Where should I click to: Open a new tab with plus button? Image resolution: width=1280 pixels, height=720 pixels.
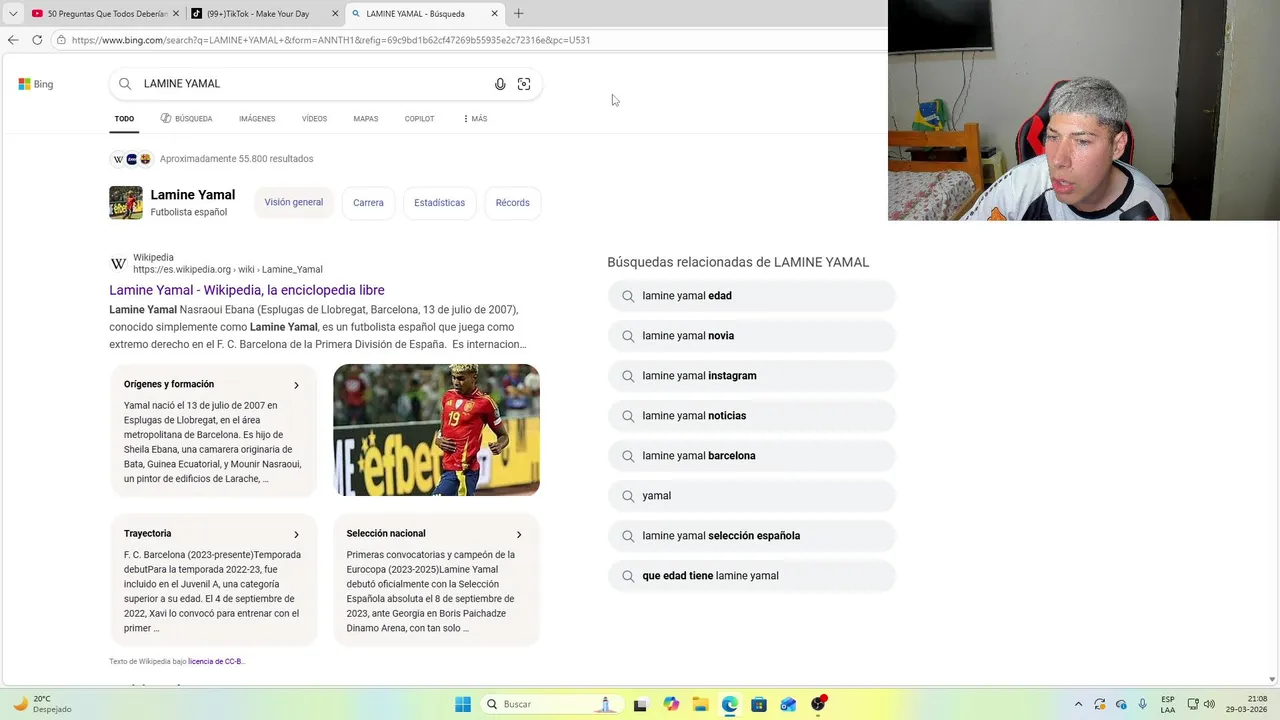point(518,14)
